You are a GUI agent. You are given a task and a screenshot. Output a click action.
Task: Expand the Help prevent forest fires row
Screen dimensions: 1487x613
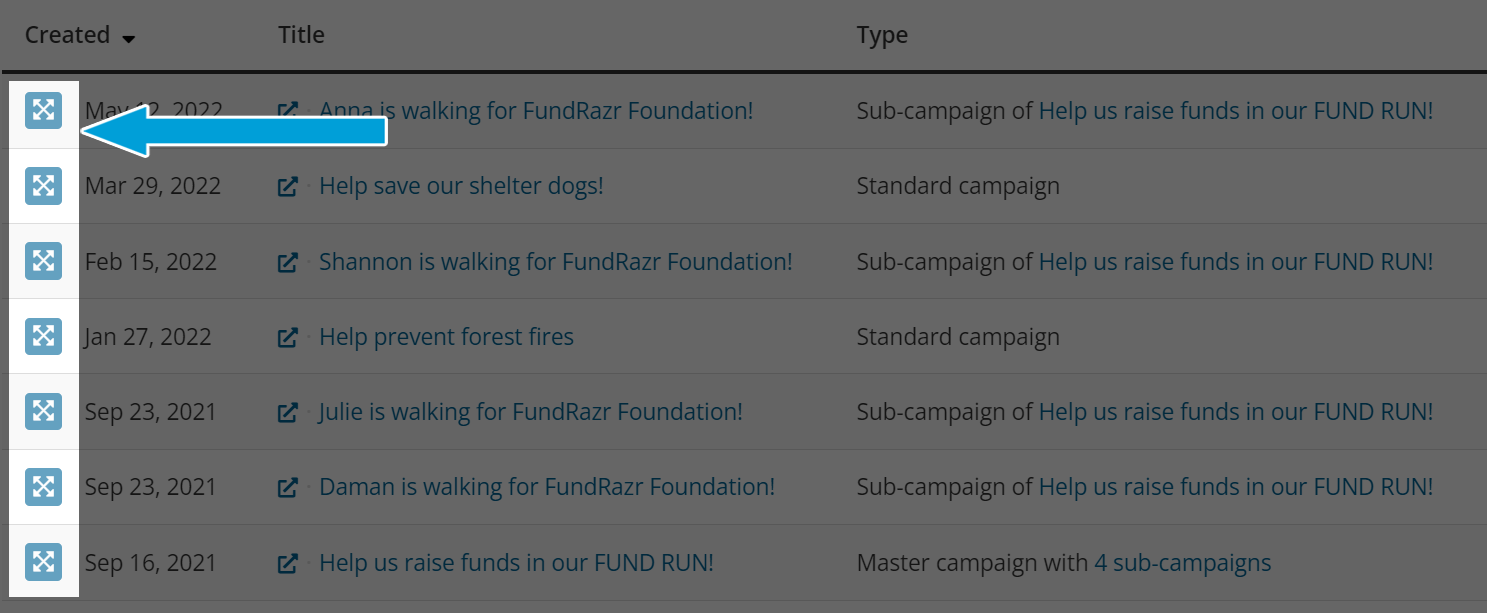tap(43, 336)
